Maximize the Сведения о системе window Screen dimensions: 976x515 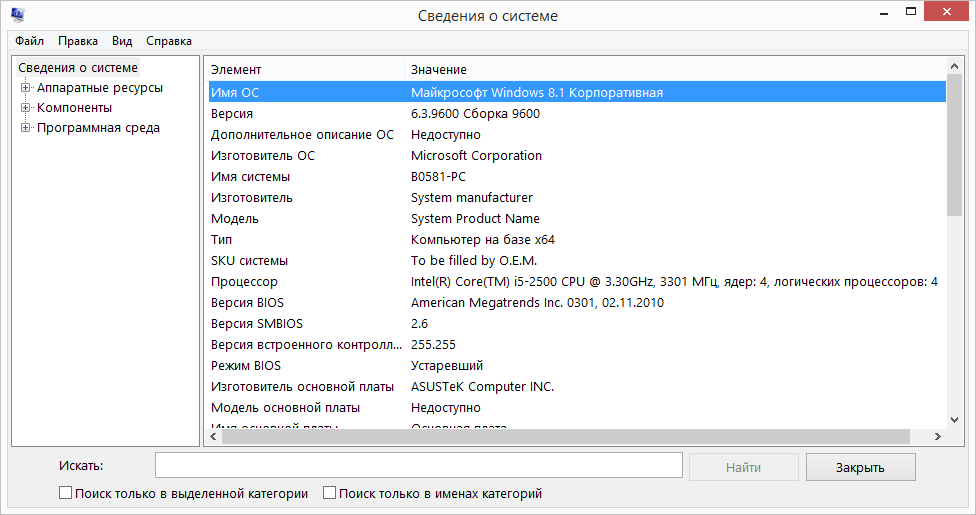pos(911,12)
